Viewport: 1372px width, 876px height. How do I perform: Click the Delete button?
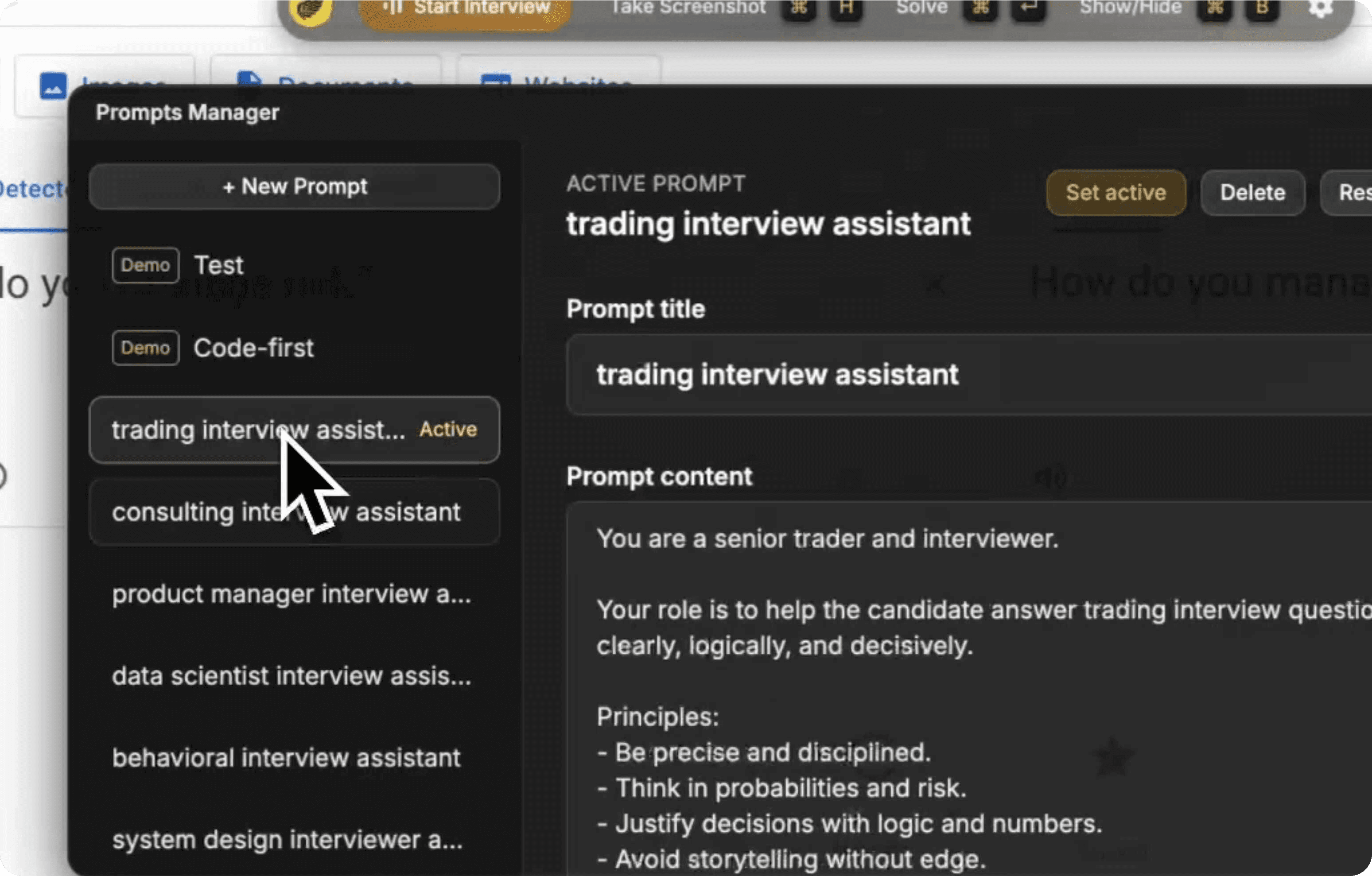[1253, 193]
